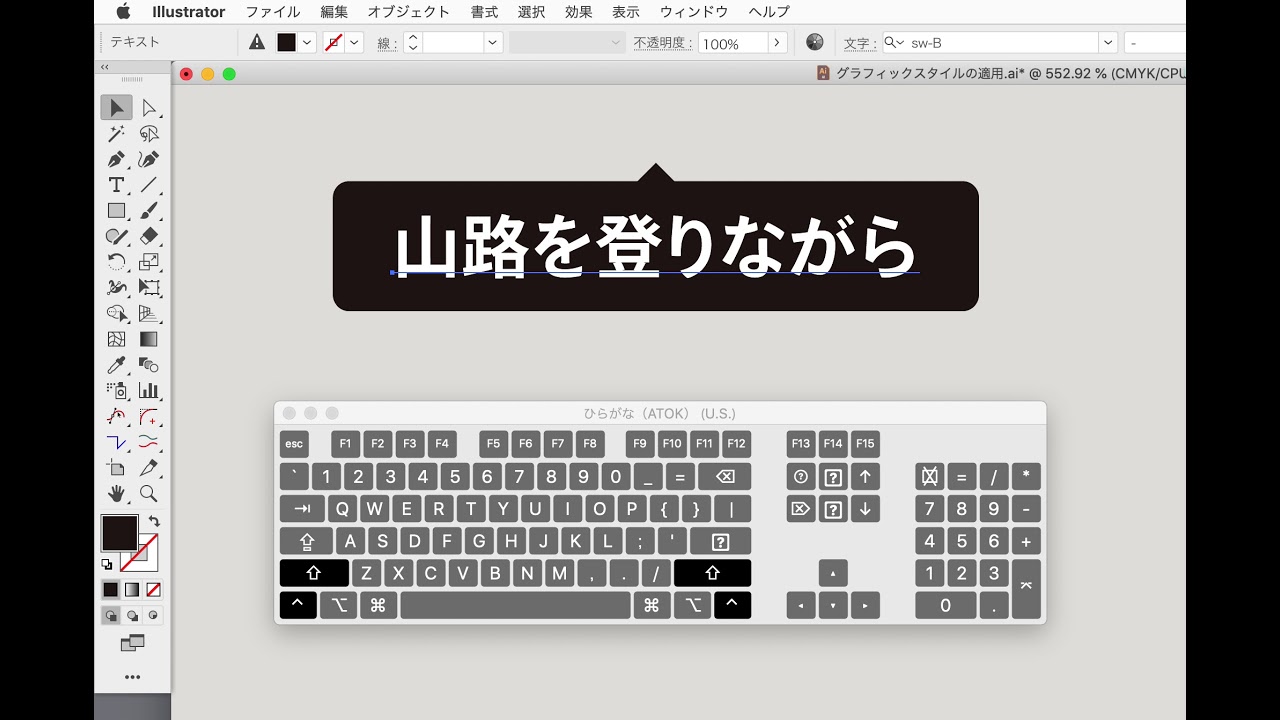Change Screen Mode button in toolbar
1280x720 pixels.
(133, 643)
